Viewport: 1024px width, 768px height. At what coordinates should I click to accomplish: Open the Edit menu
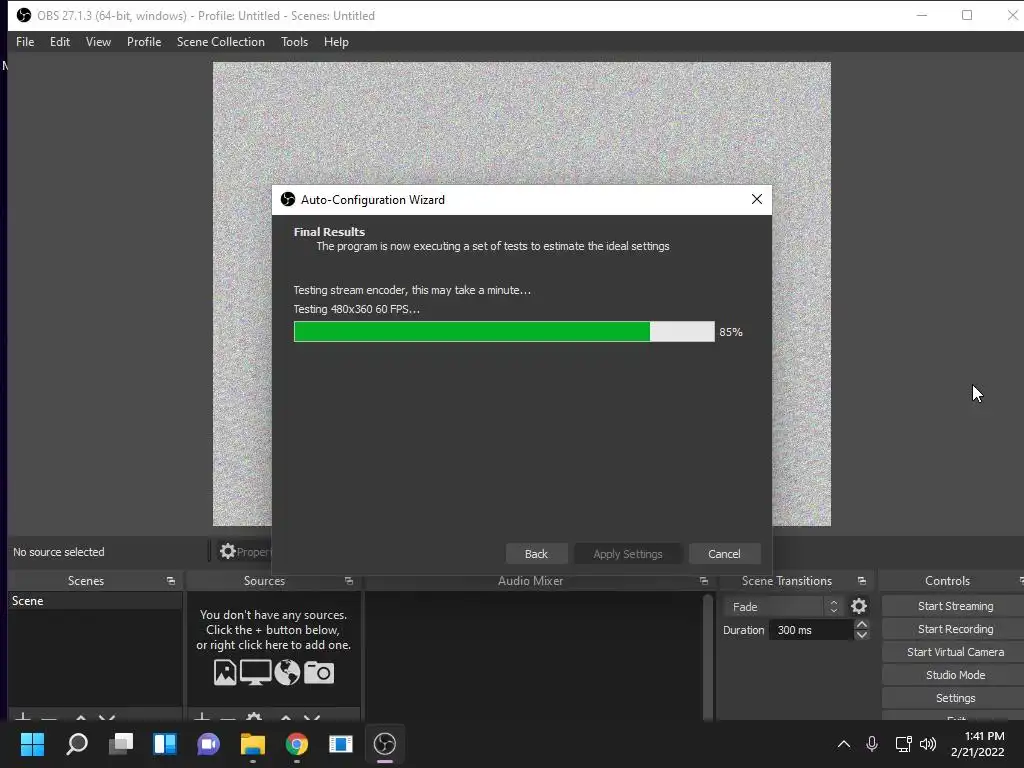point(59,42)
